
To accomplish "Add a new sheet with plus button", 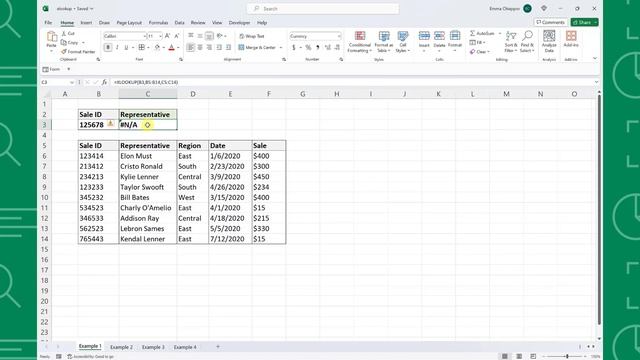I will tap(218, 347).
